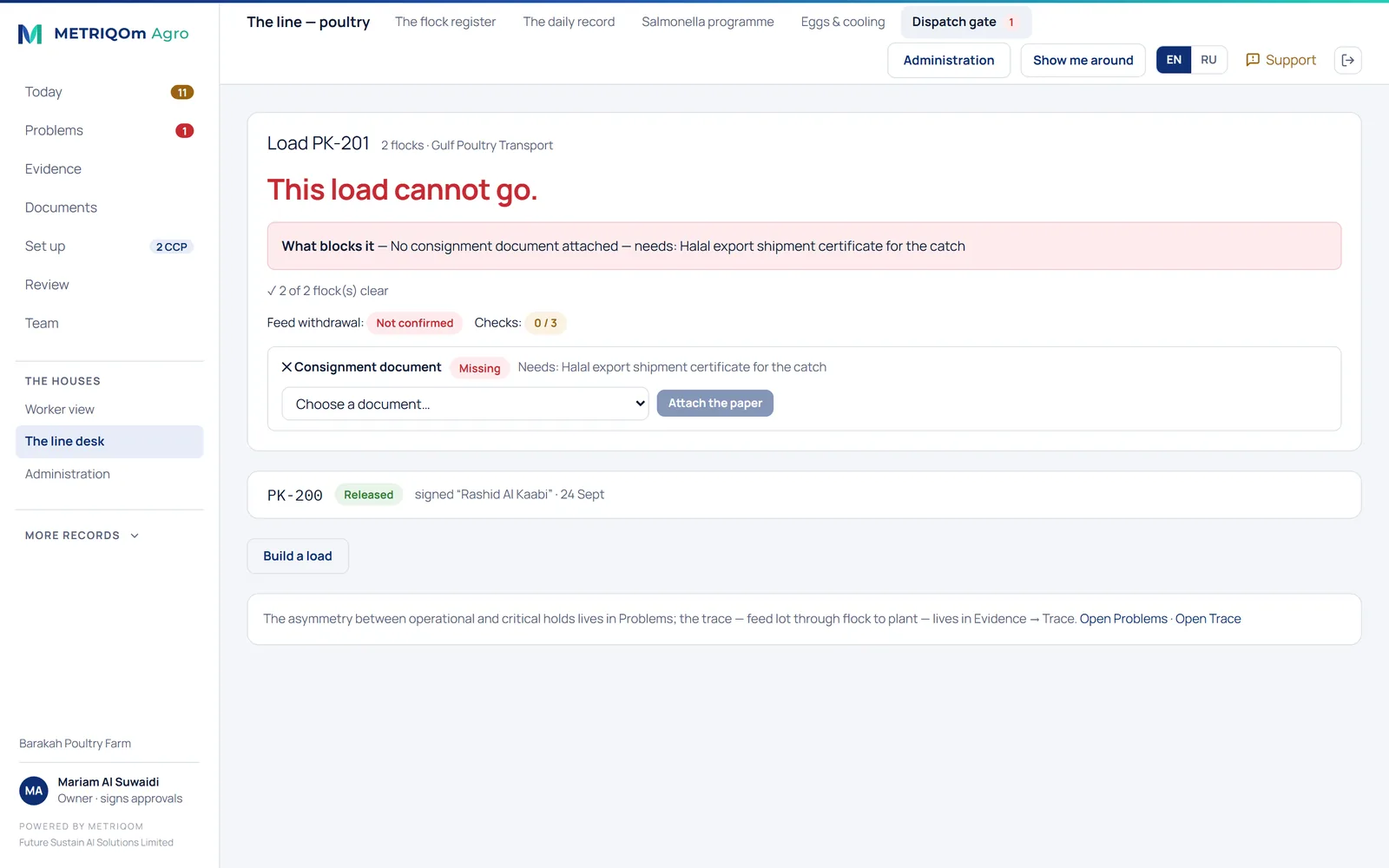Click the Released PK-200 load row
The height and width of the screenshot is (868, 1389).
click(x=804, y=495)
